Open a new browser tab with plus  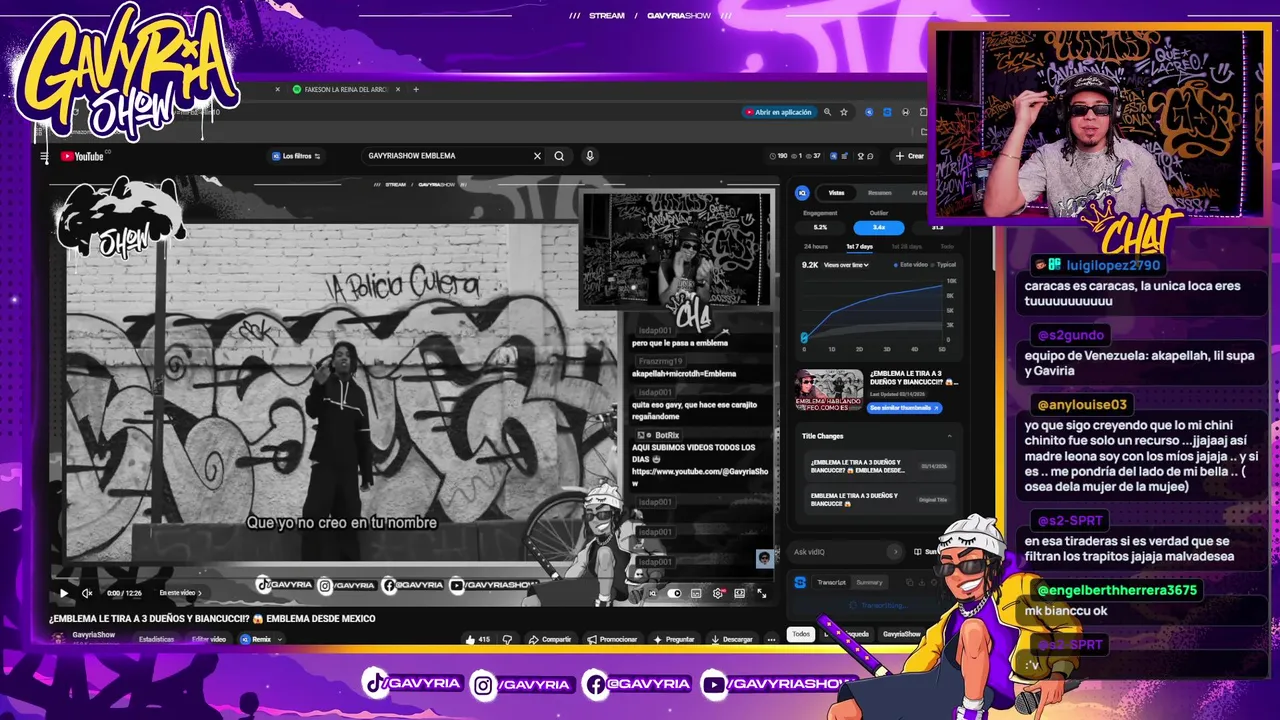tap(416, 89)
